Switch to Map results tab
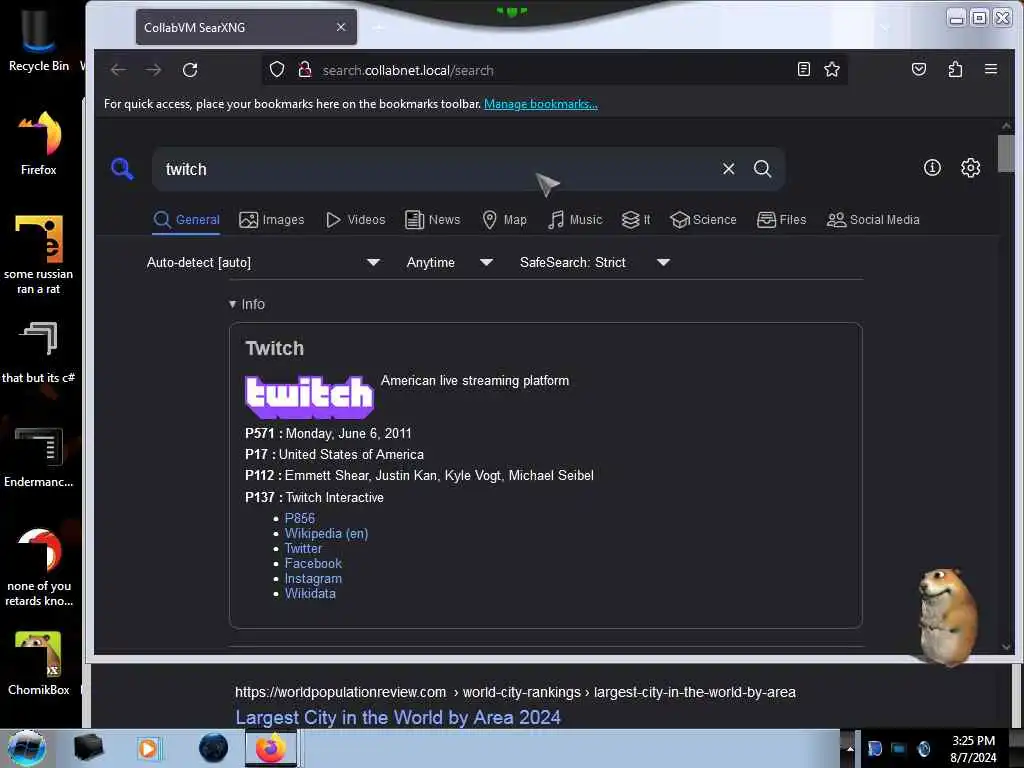The height and width of the screenshot is (768, 1024). (x=504, y=220)
